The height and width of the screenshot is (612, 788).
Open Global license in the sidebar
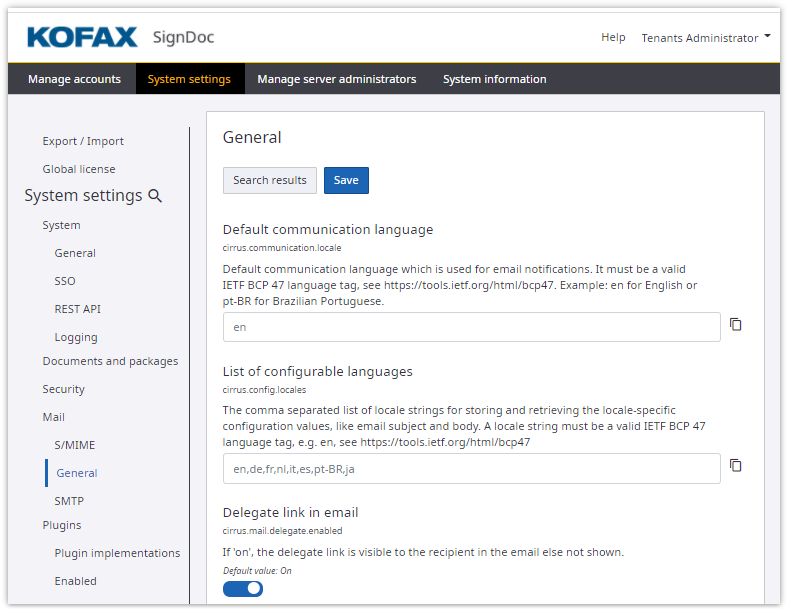(x=79, y=169)
